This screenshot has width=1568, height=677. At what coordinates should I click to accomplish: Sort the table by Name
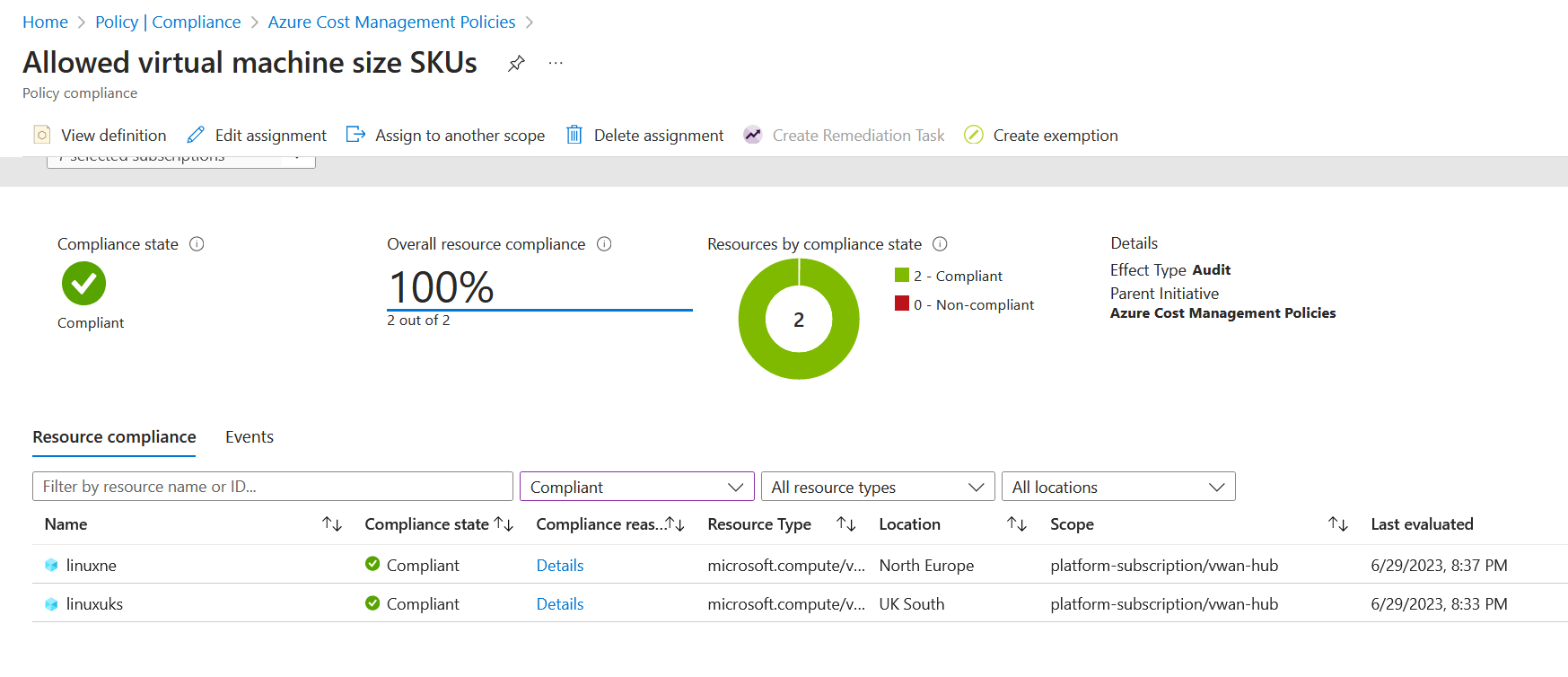[x=332, y=523]
